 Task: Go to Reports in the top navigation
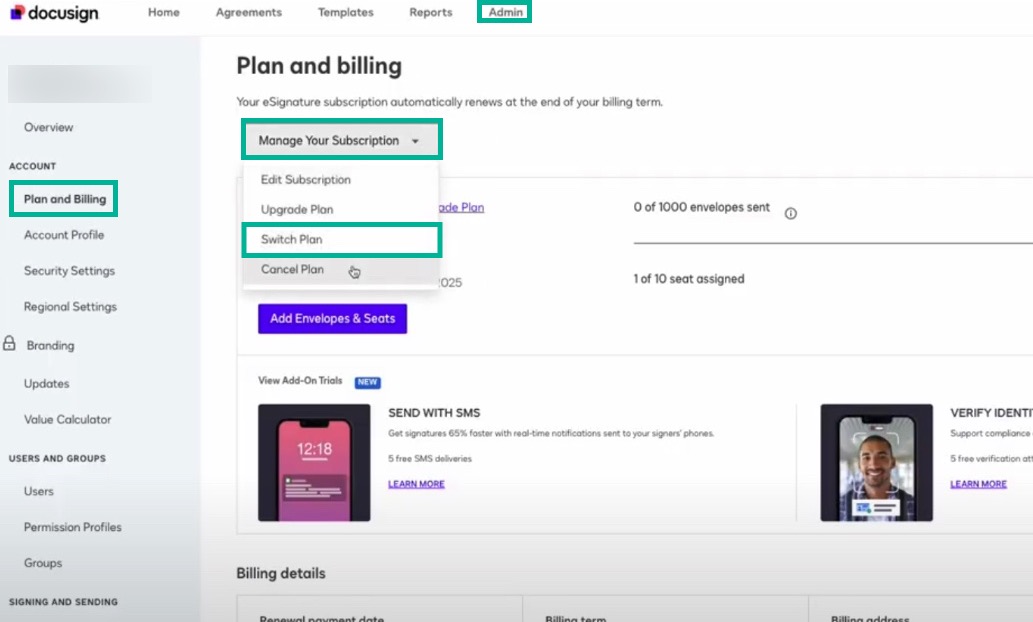pos(430,12)
